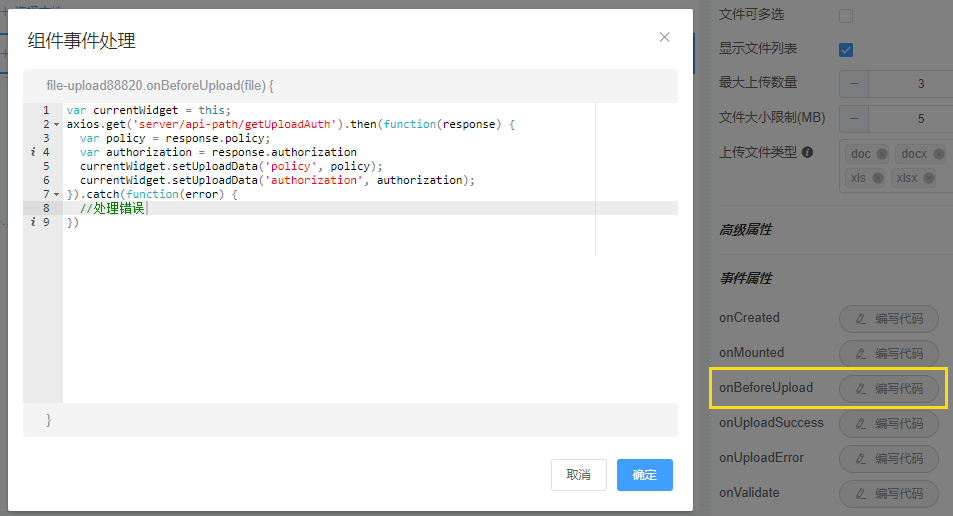Click the info marker on code line 9
This screenshot has width=953, height=516.
point(33,222)
